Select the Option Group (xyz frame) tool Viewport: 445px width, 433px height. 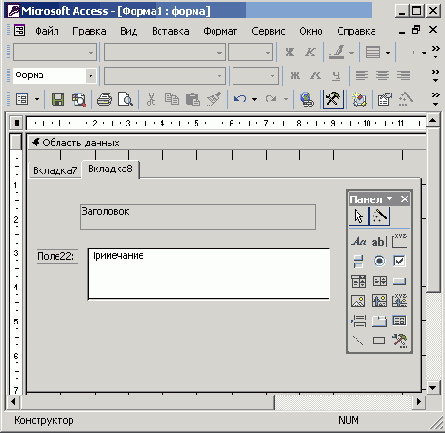click(399, 241)
